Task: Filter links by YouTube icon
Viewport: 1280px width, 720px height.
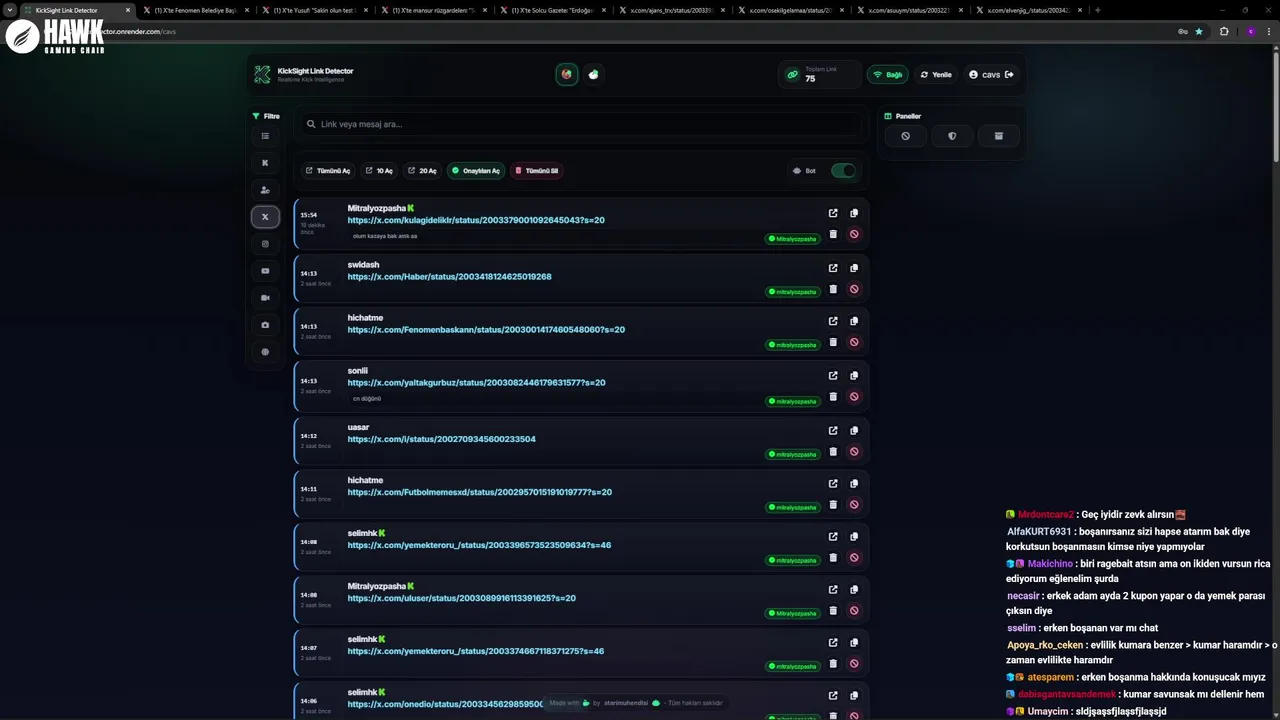Action: 265,271
